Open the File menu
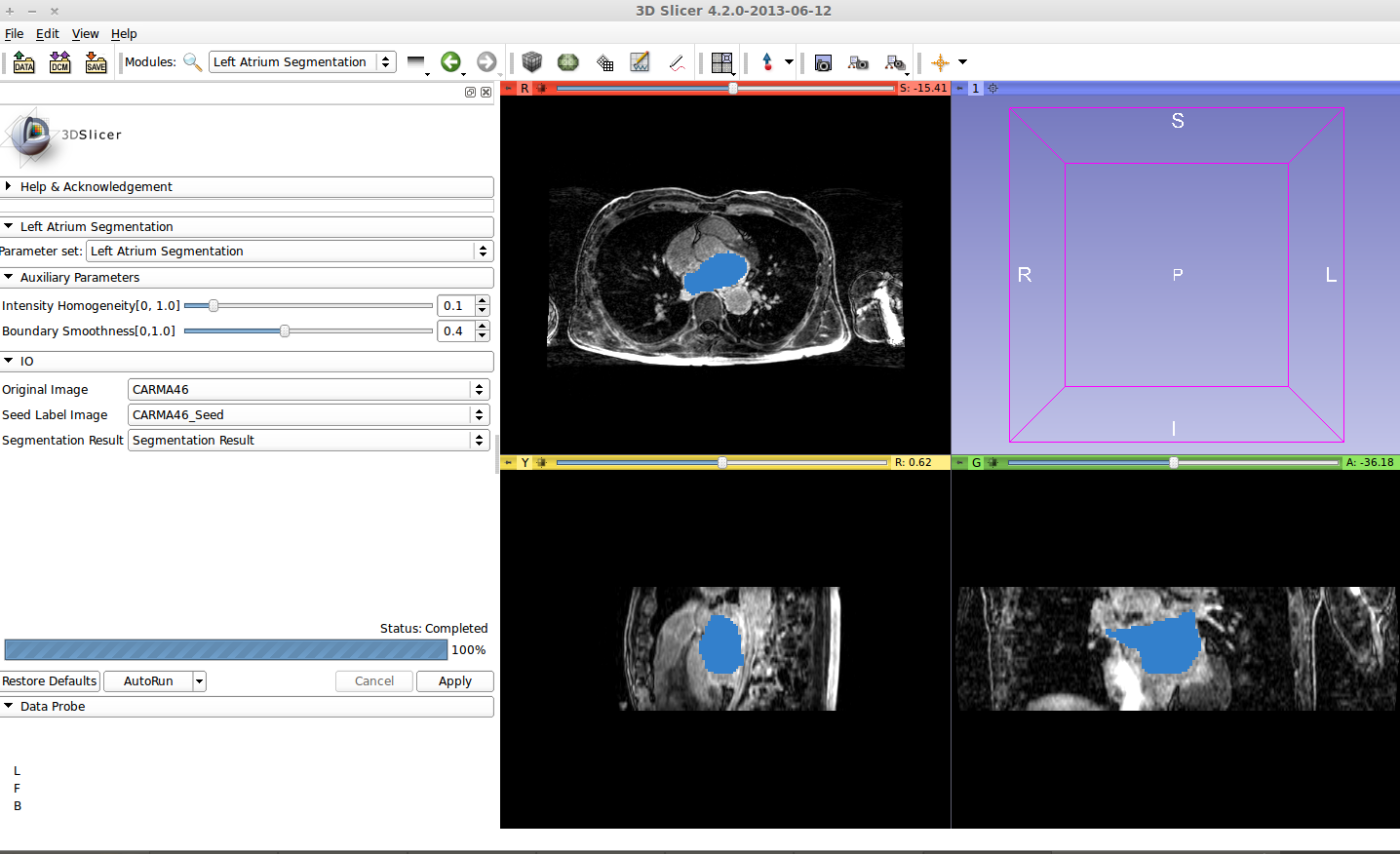Viewport: 1400px width, 854px height. pos(14,33)
